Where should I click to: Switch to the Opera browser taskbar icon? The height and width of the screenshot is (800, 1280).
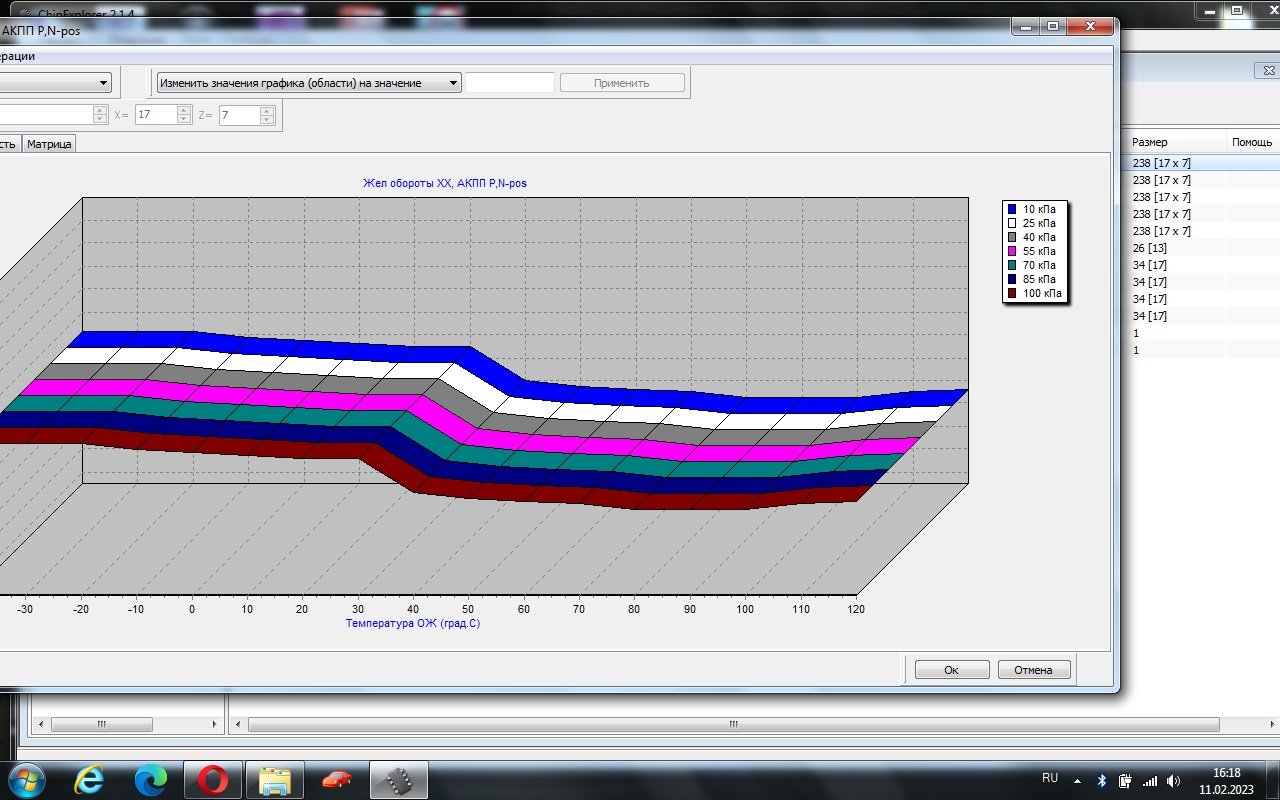coord(212,779)
